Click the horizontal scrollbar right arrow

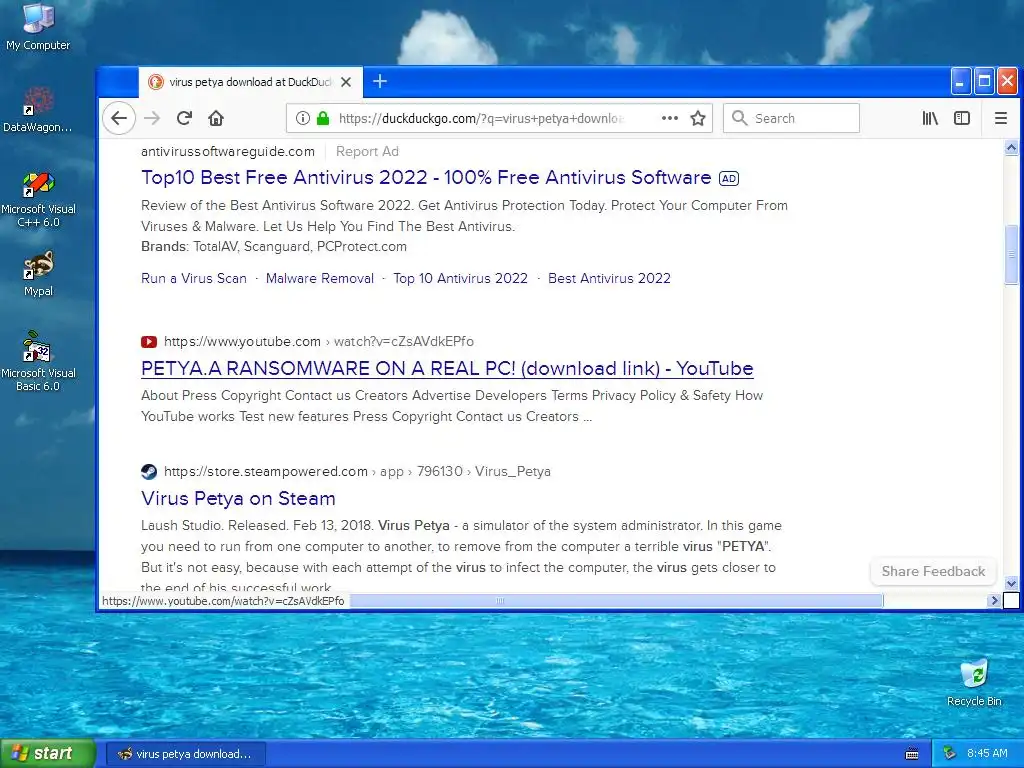click(x=995, y=600)
